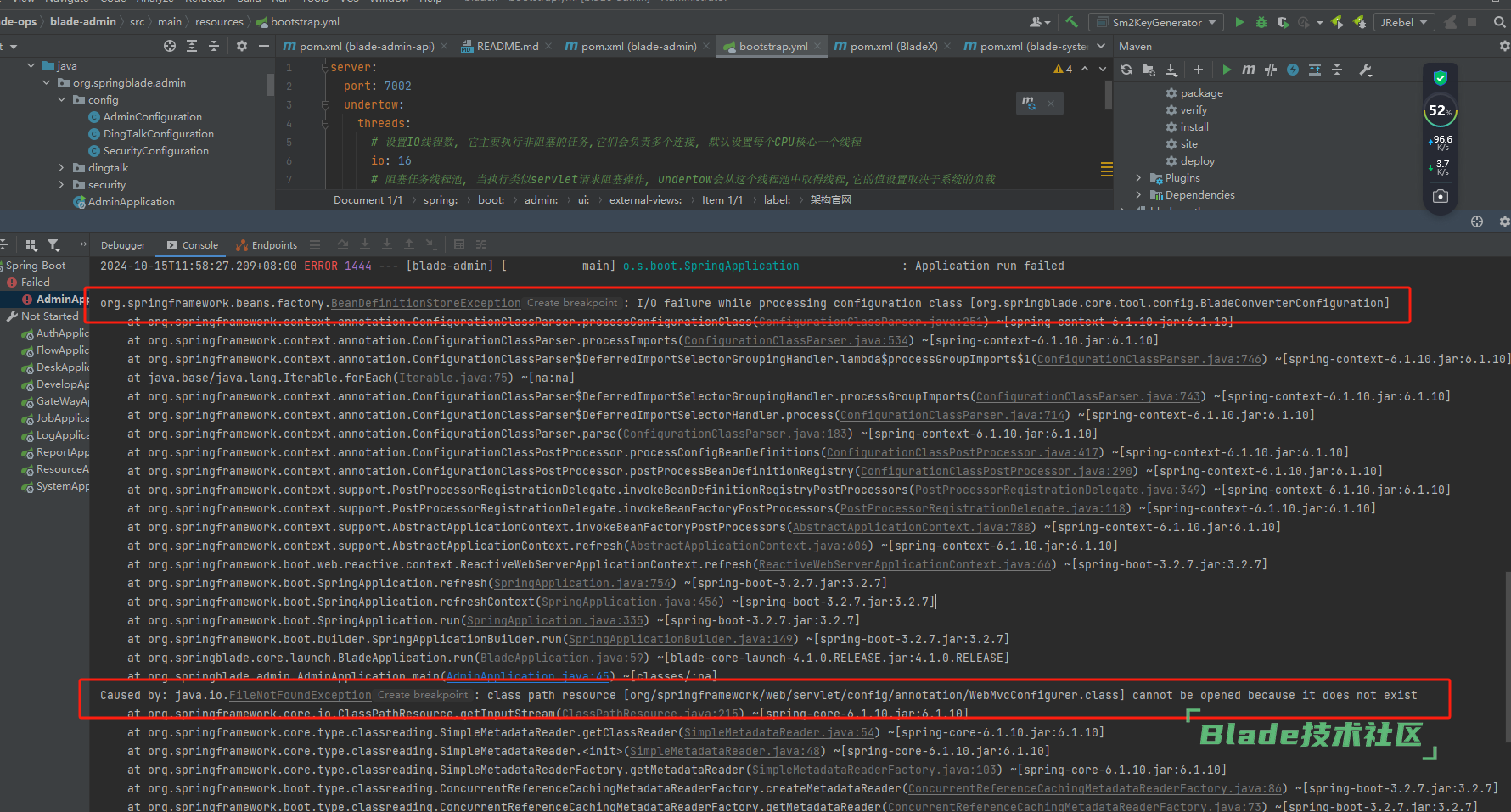Viewport: 1511px width, 812px height.
Task: Expand the Maven Plugins node
Action: tap(1138, 177)
